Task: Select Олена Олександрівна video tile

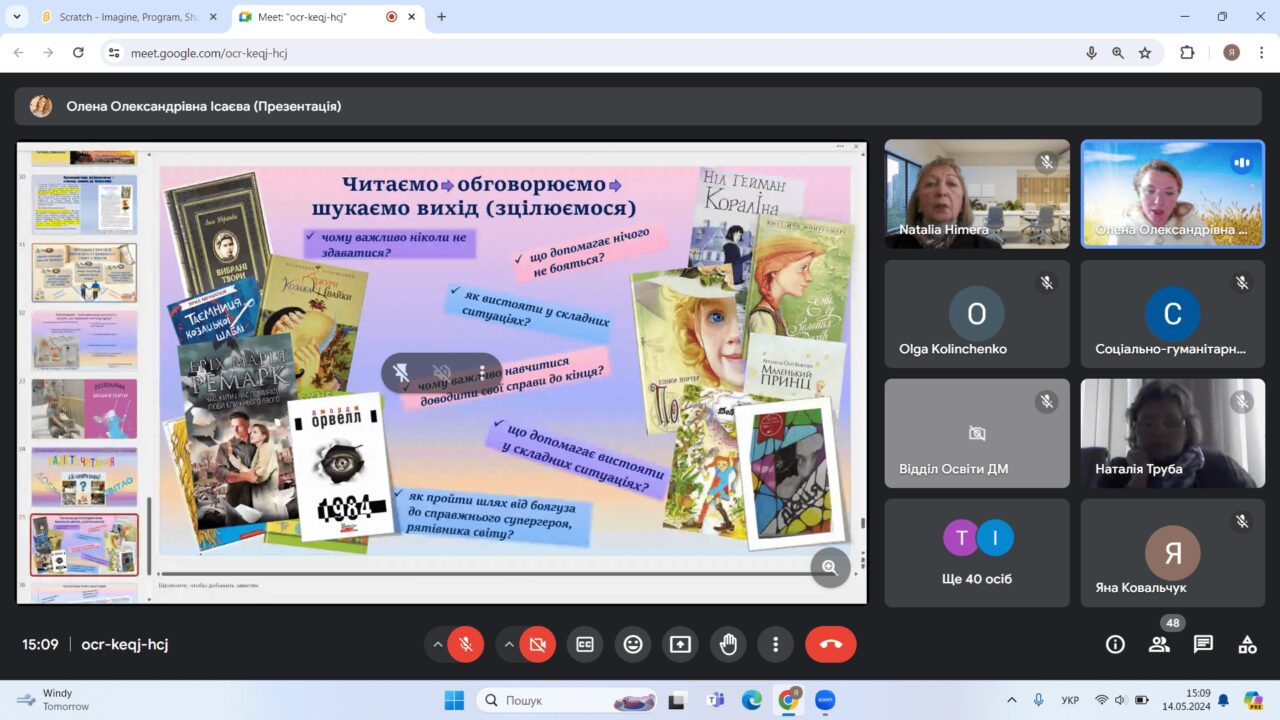Action: coord(1173,194)
